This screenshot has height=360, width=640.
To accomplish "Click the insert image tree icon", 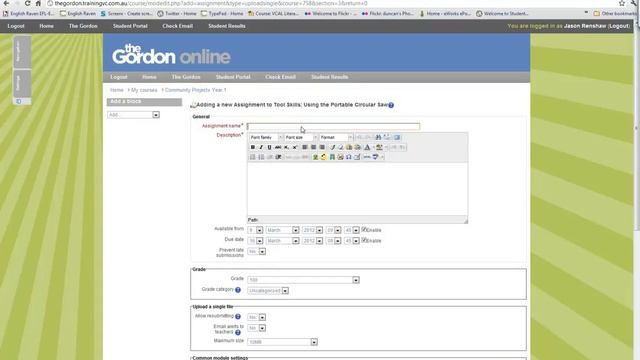I will pyautogui.click(x=315, y=157).
